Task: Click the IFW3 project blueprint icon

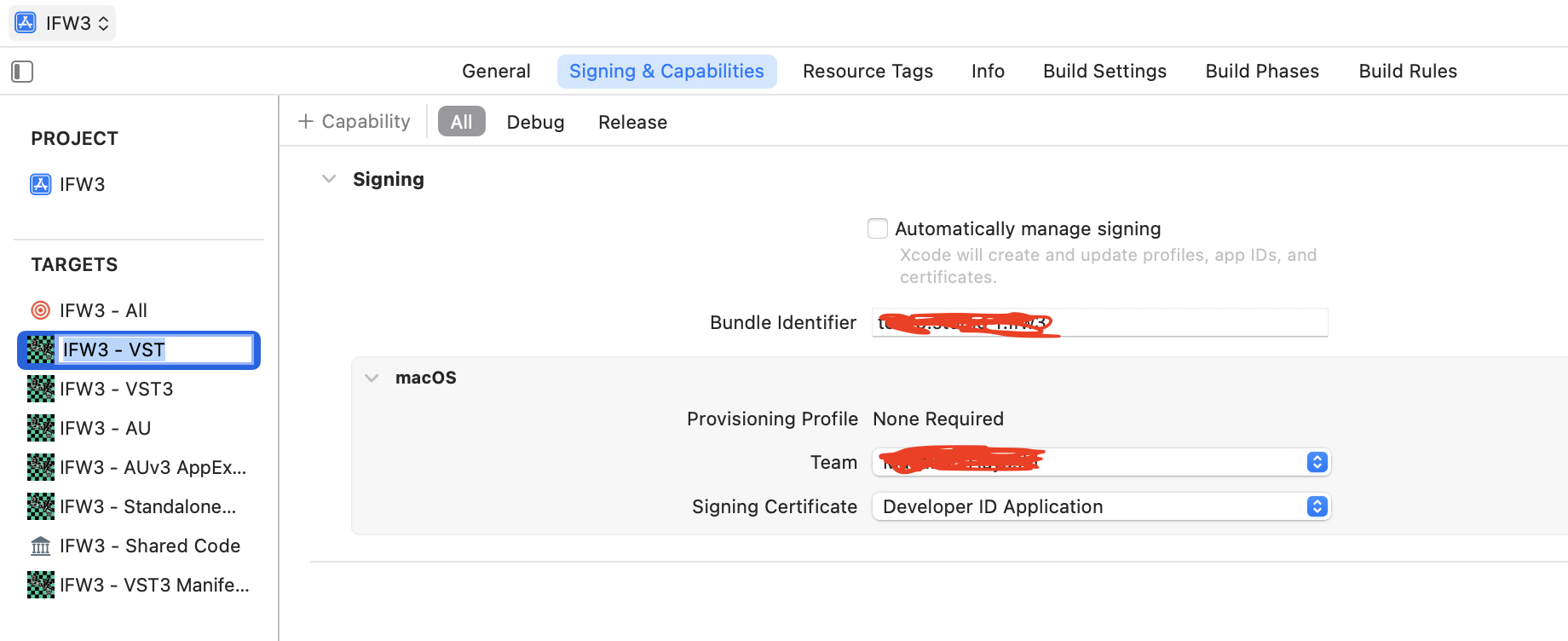Action: [41, 184]
